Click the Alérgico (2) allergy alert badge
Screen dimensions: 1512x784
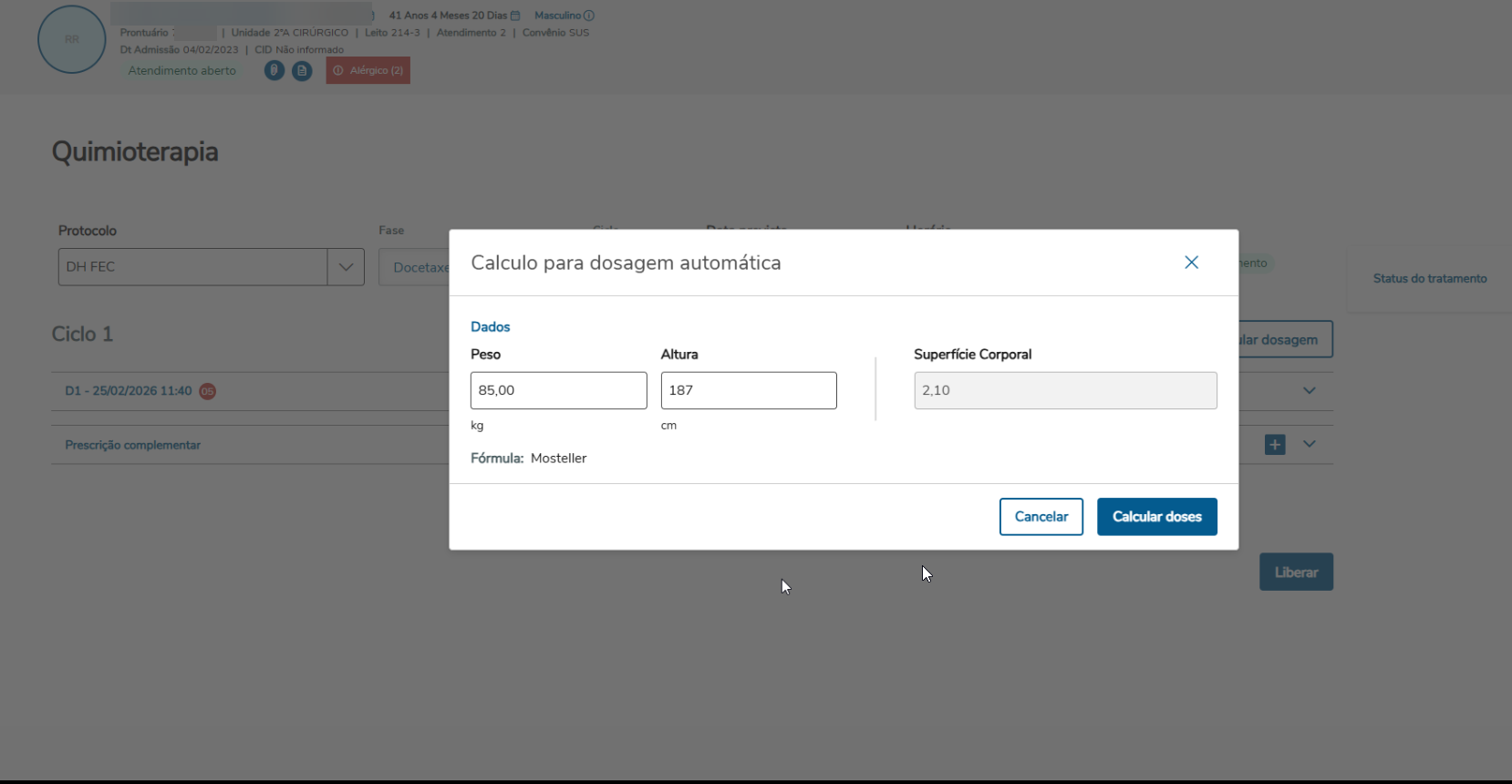368,70
